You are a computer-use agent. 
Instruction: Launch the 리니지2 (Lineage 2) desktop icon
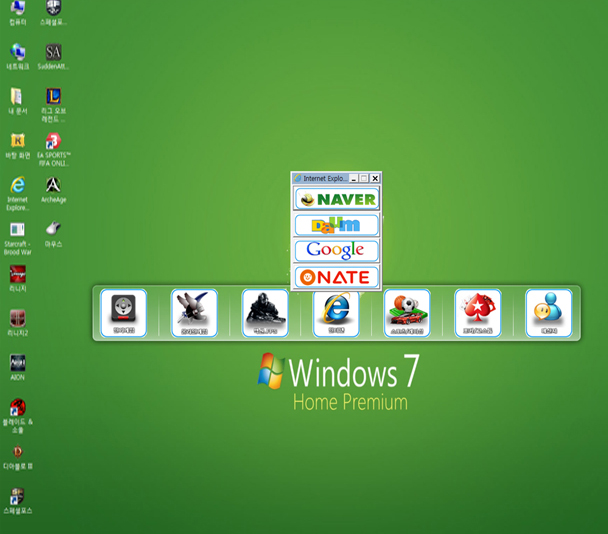(x=17, y=323)
